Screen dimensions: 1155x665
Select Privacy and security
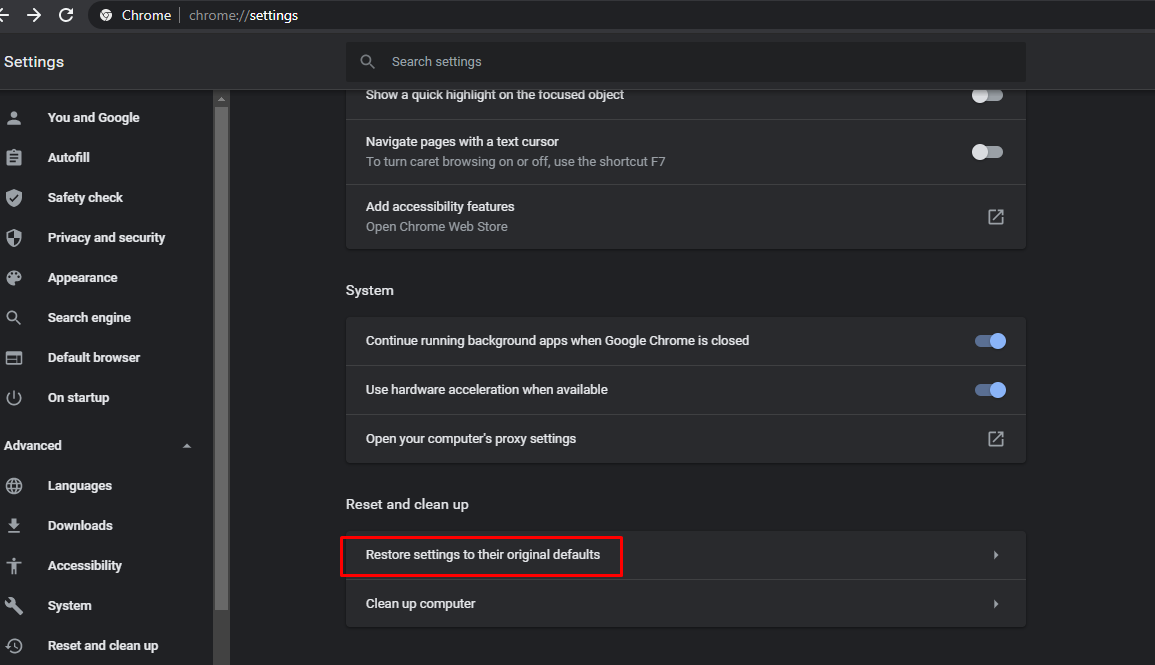(x=106, y=238)
